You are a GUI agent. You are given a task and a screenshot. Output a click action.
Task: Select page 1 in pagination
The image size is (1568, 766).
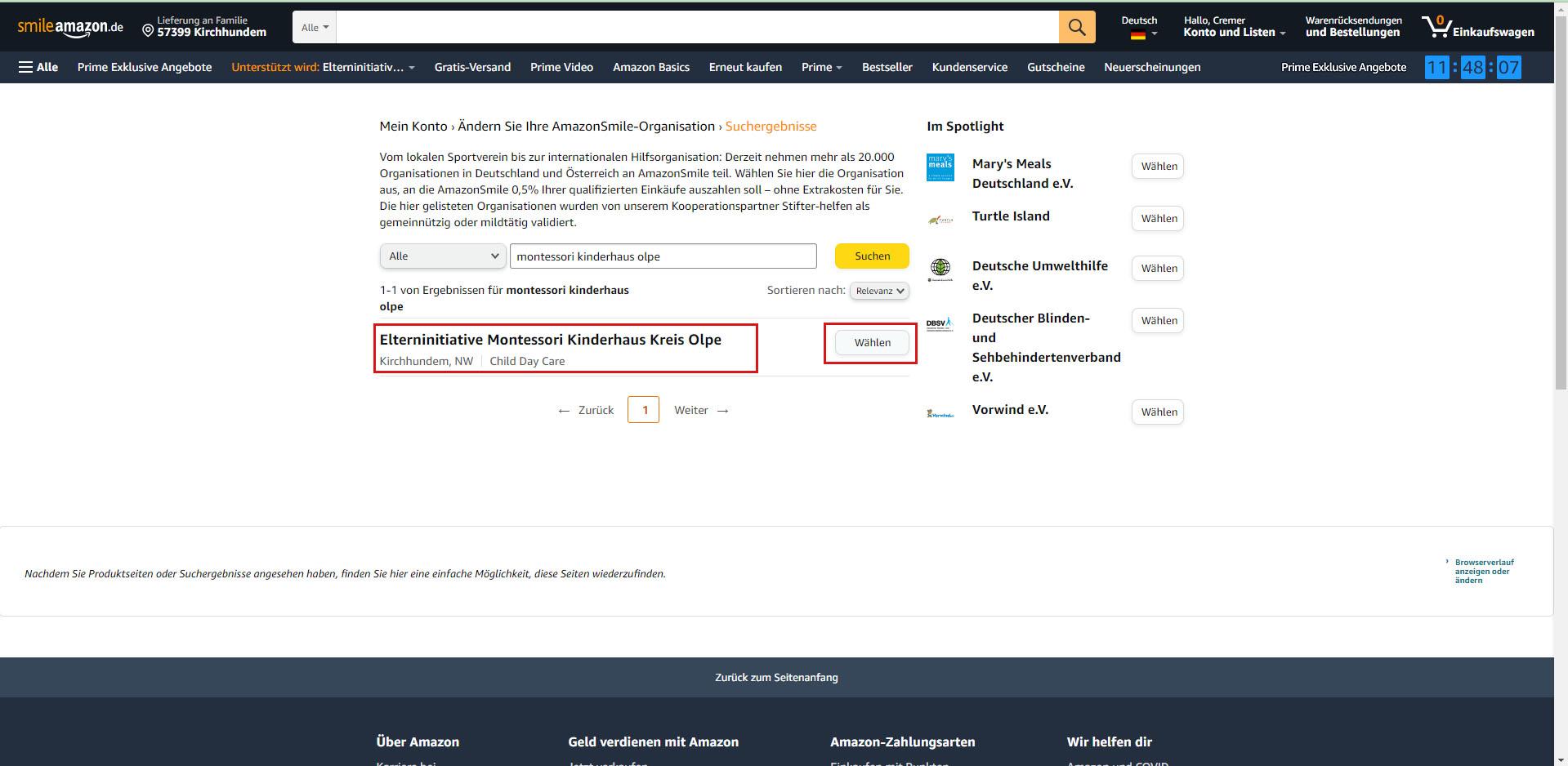(644, 410)
